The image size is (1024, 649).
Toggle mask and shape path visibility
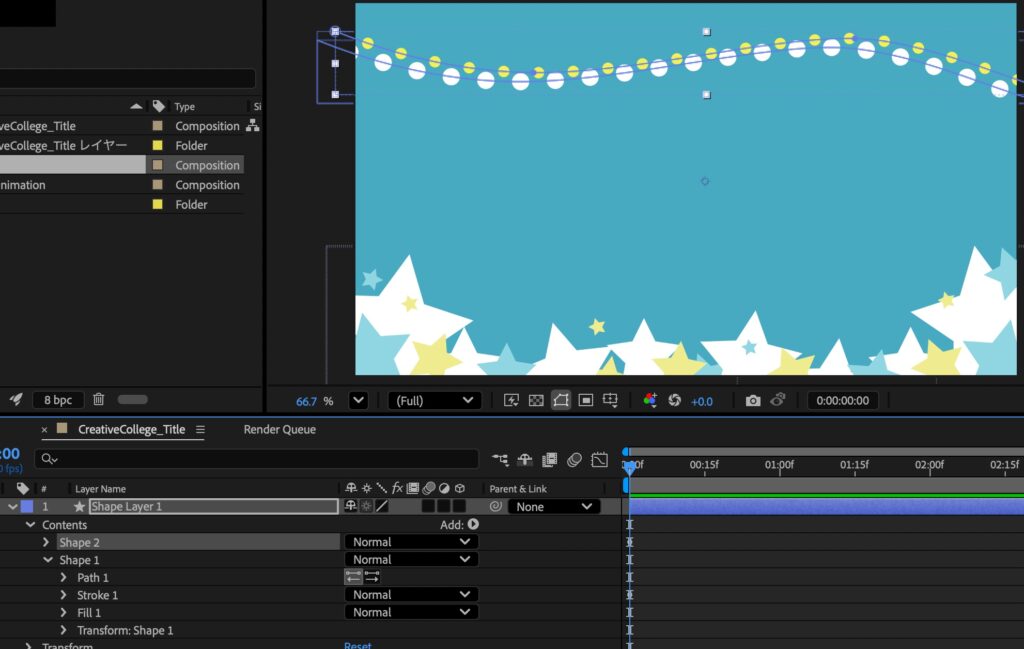point(561,401)
